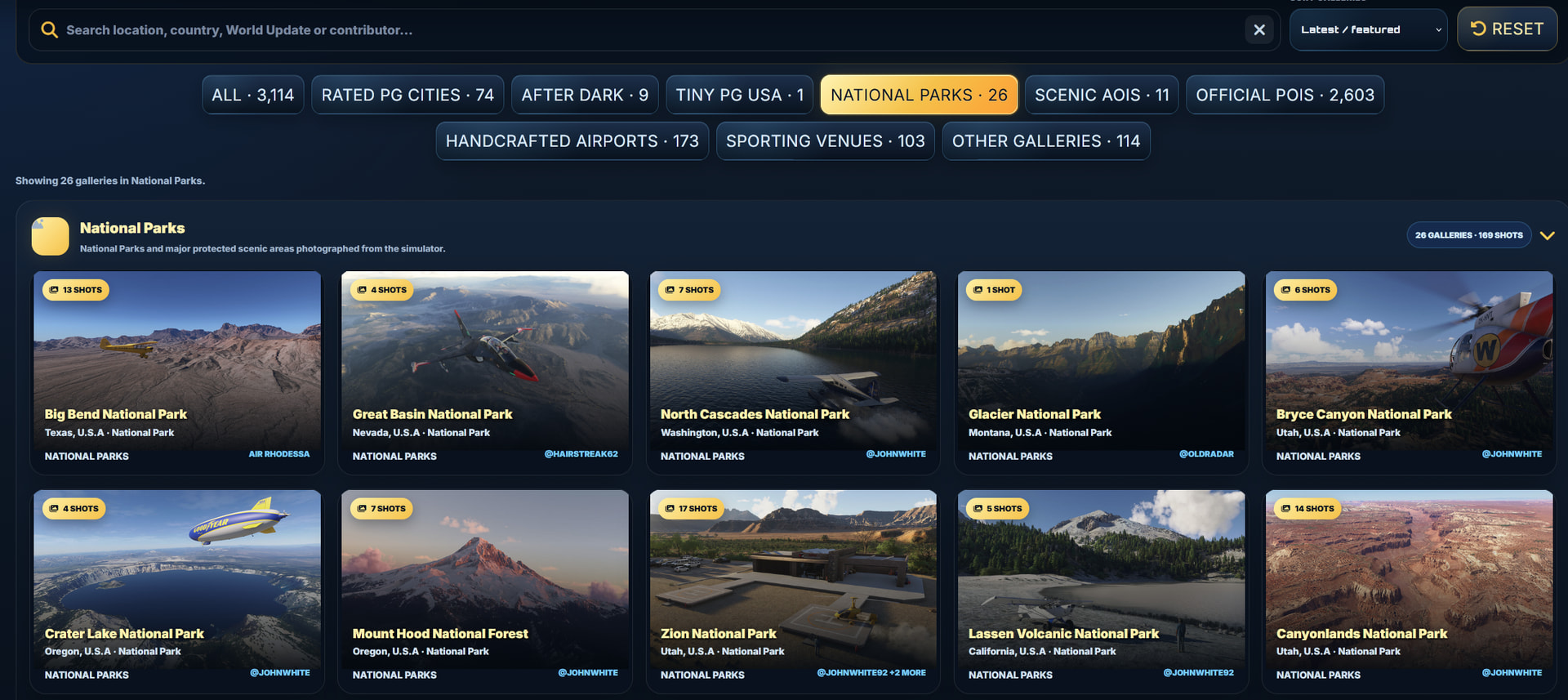
Task: Click the 7 SHOTS badge on North Cascades
Action: click(x=690, y=290)
